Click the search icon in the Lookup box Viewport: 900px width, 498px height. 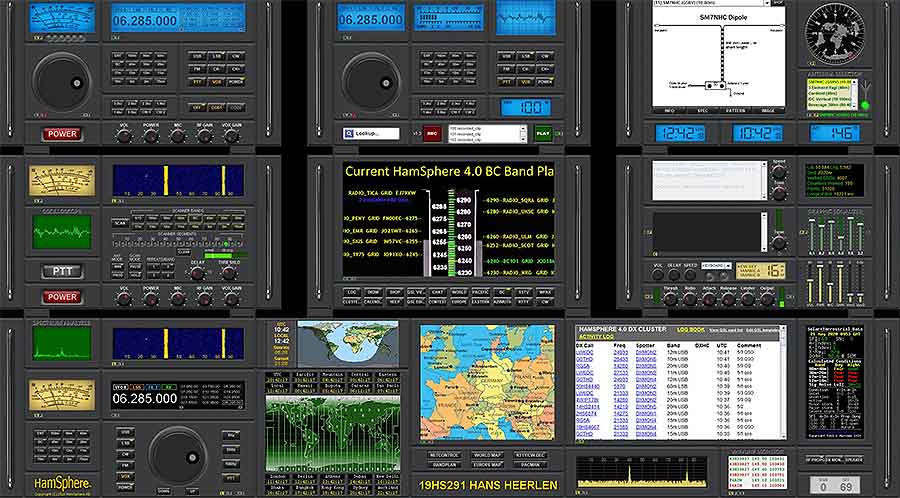(348, 133)
